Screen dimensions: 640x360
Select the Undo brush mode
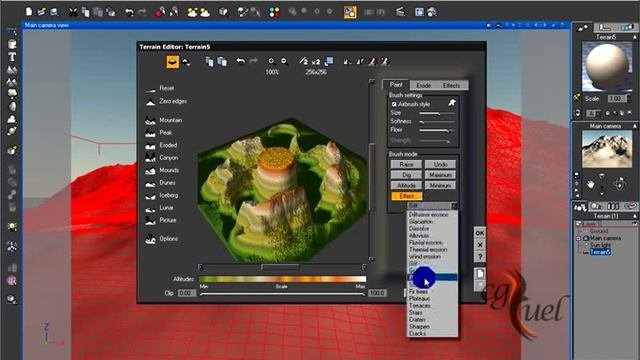point(440,164)
